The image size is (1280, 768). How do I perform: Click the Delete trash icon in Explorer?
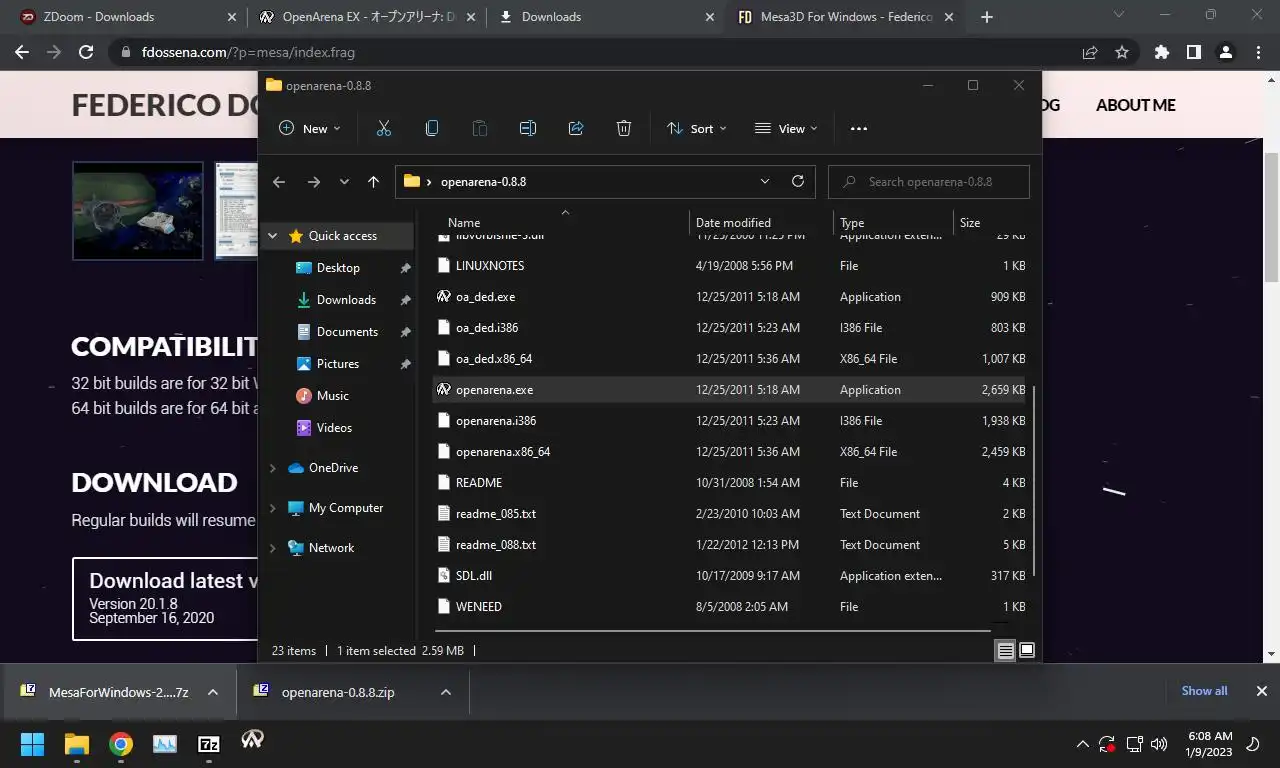(x=624, y=128)
